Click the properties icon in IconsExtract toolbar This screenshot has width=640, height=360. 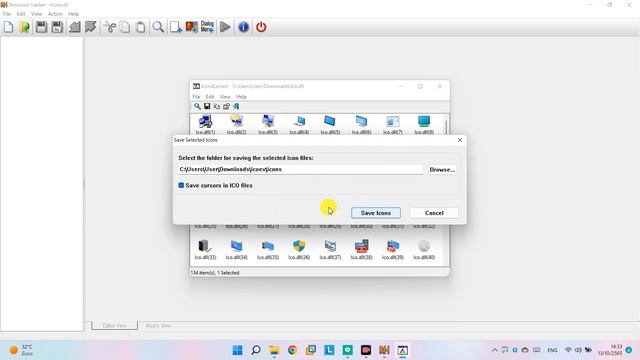coord(226,107)
